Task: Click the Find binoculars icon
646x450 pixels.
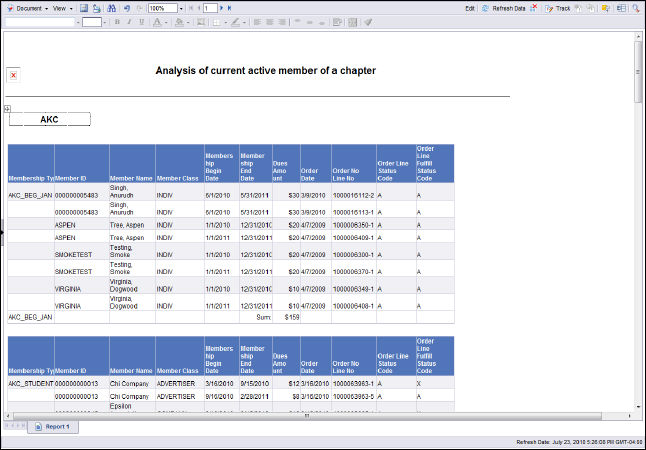Action: tap(111, 7)
